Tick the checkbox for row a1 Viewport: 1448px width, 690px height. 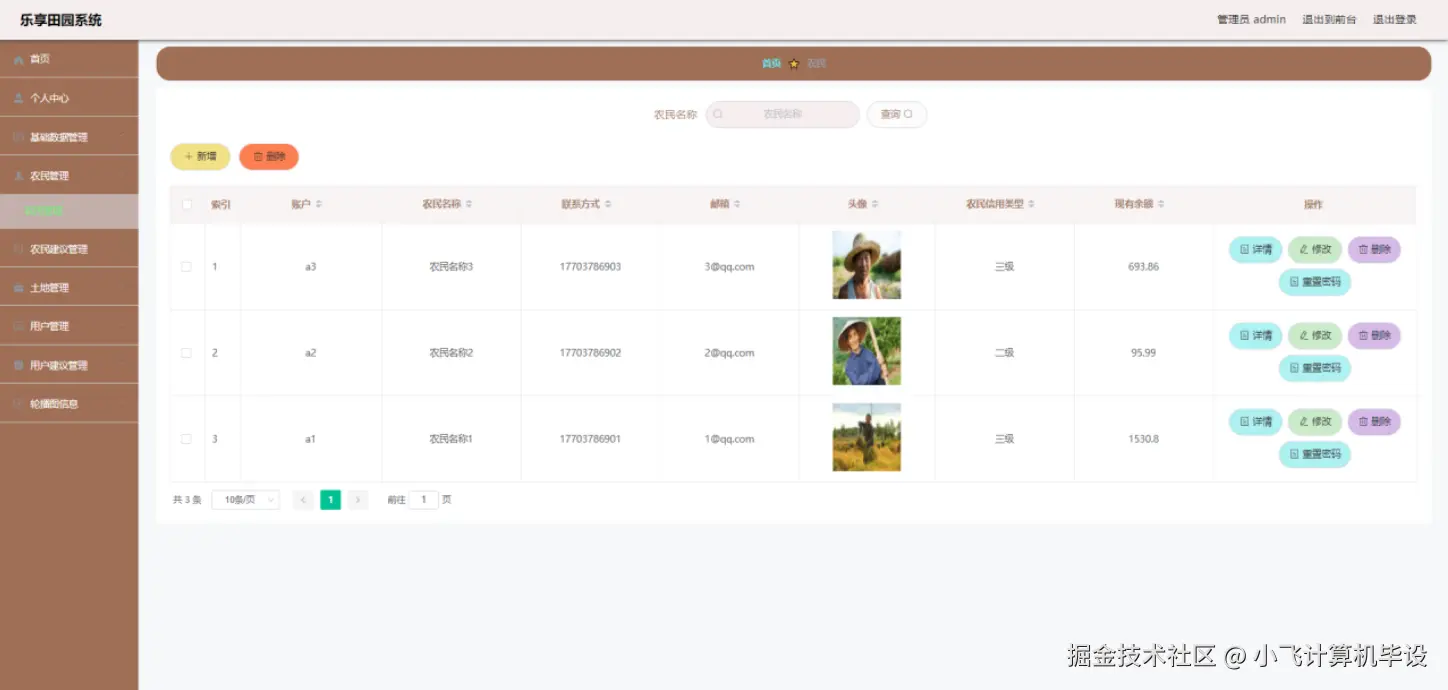(186, 439)
